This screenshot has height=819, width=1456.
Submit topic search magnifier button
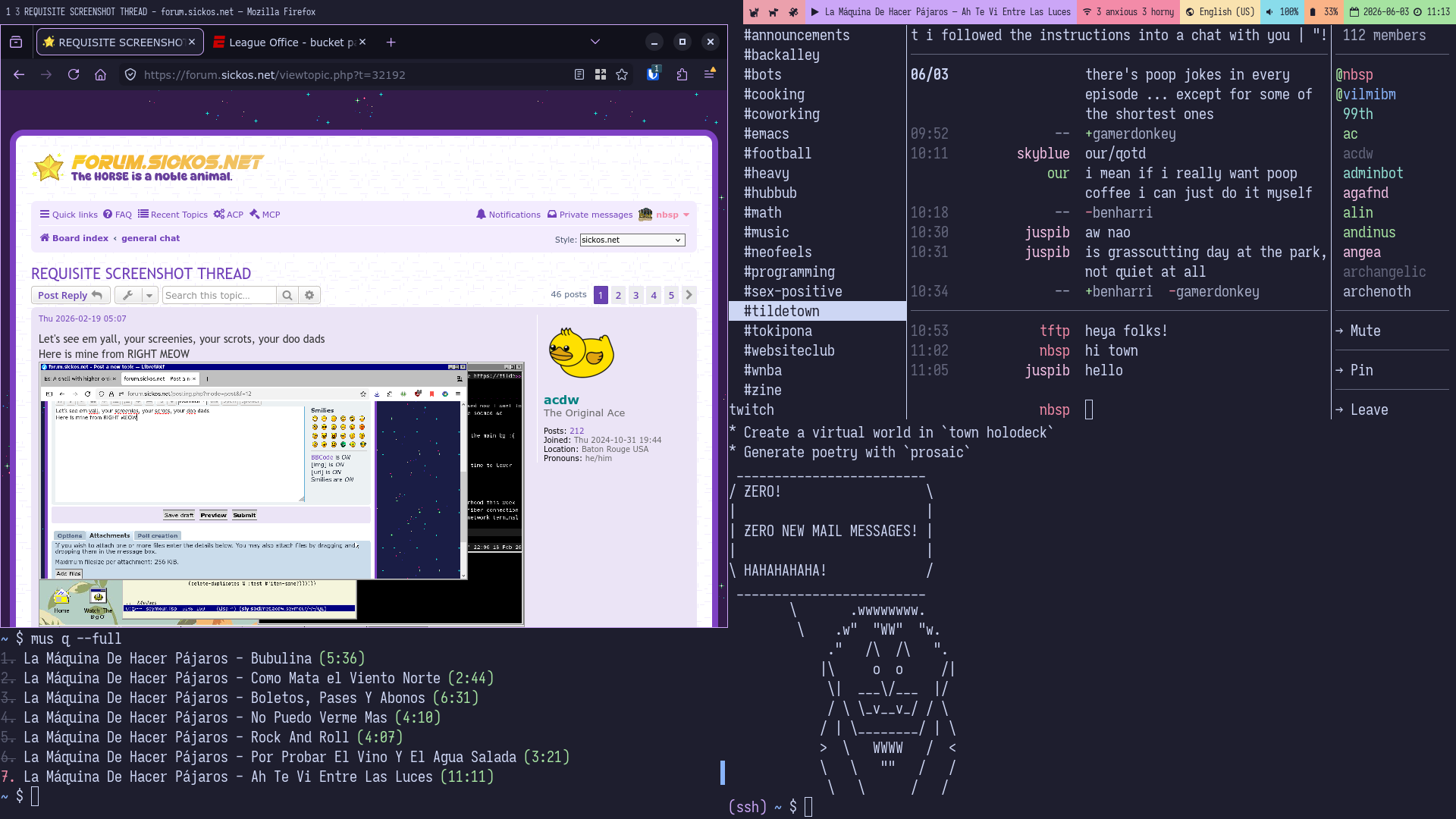pos(287,295)
